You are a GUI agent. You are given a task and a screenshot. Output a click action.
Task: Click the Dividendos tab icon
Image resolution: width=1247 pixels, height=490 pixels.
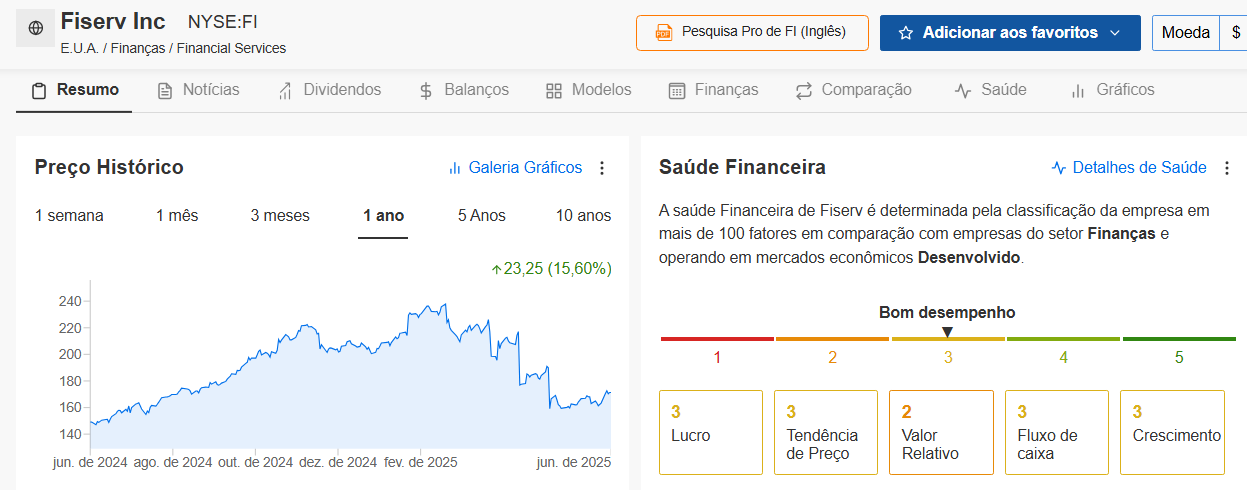(x=285, y=91)
